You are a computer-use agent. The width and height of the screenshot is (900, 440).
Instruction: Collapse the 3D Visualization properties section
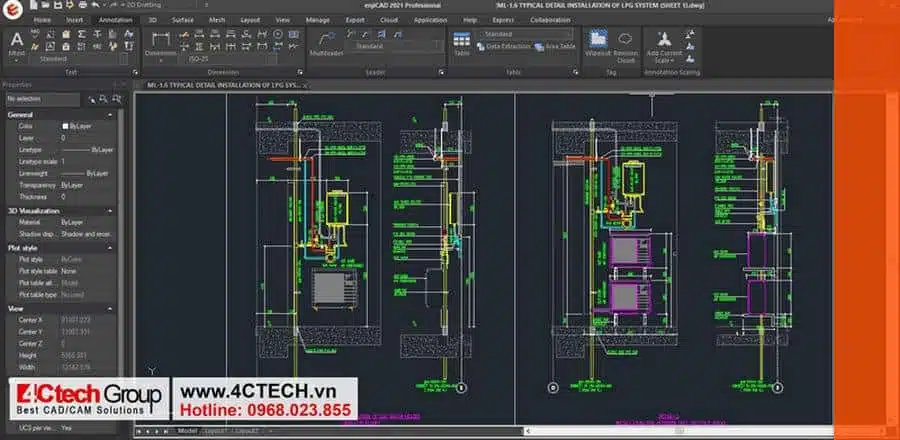click(110, 211)
